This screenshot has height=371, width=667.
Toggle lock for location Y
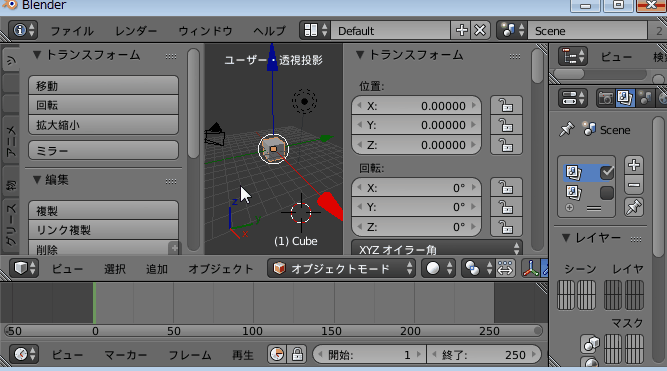pyautogui.click(x=506, y=125)
